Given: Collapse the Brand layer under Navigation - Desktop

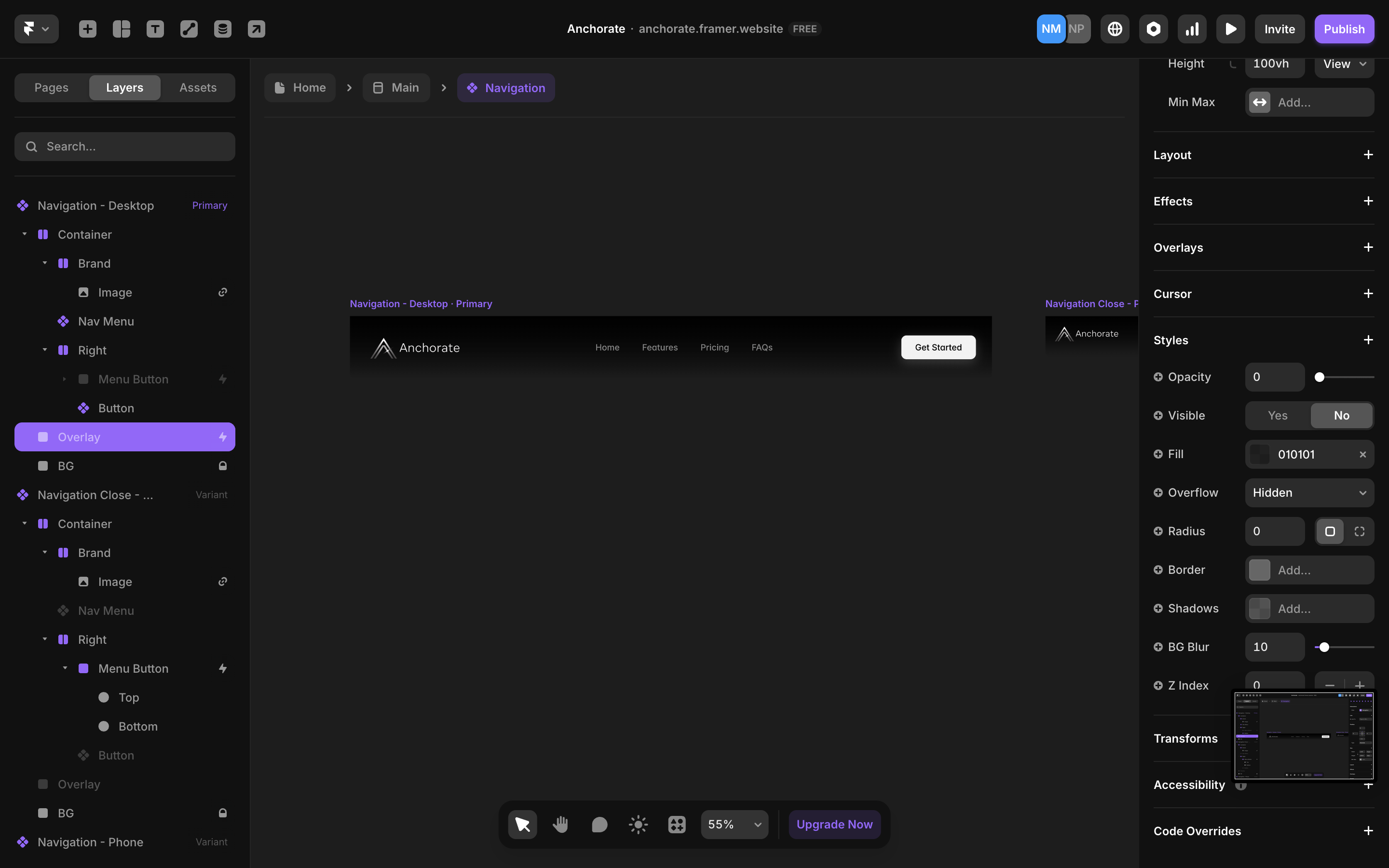Looking at the screenshot, I should [45, 263].
